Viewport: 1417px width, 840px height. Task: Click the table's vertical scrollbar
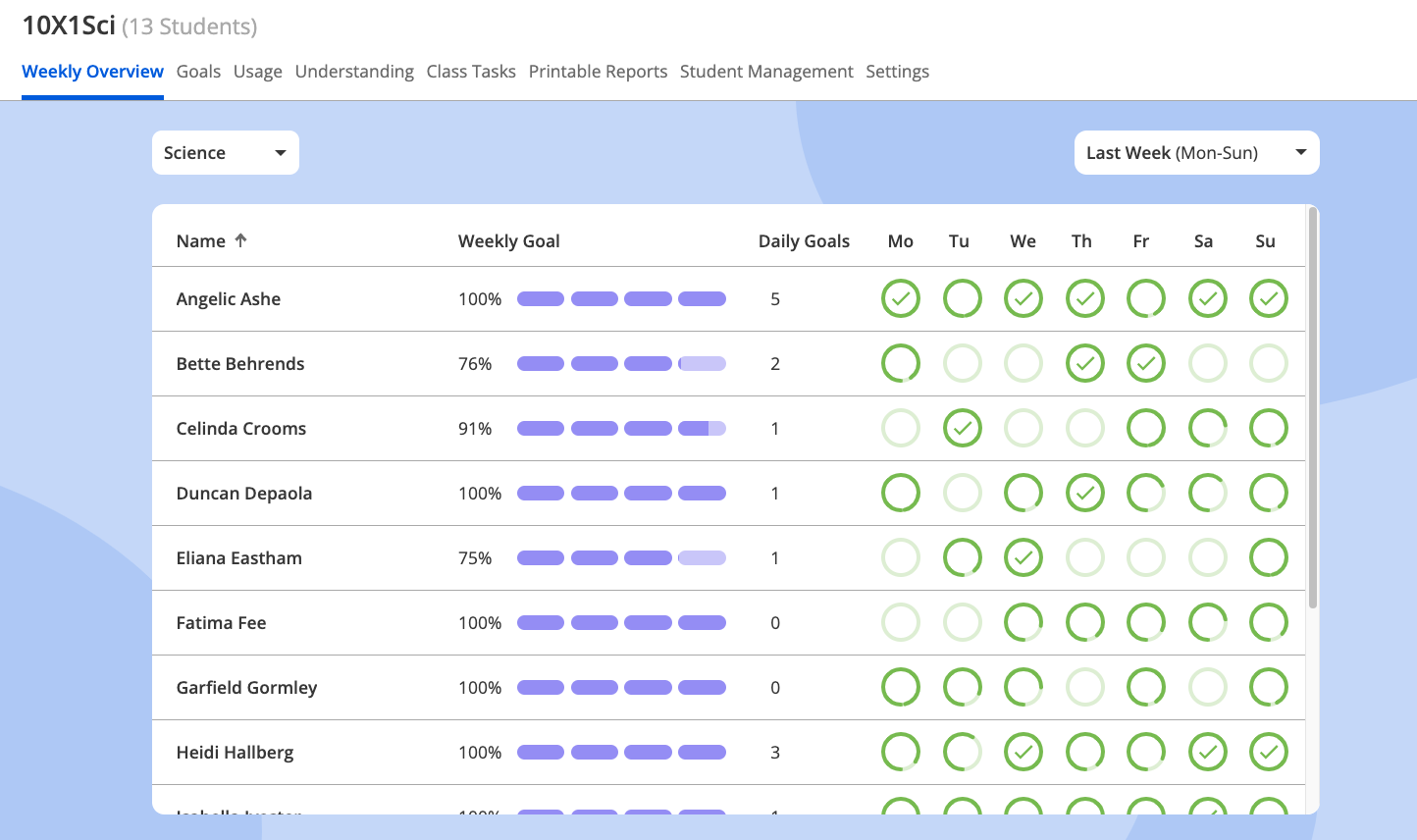click(1313, 407)
